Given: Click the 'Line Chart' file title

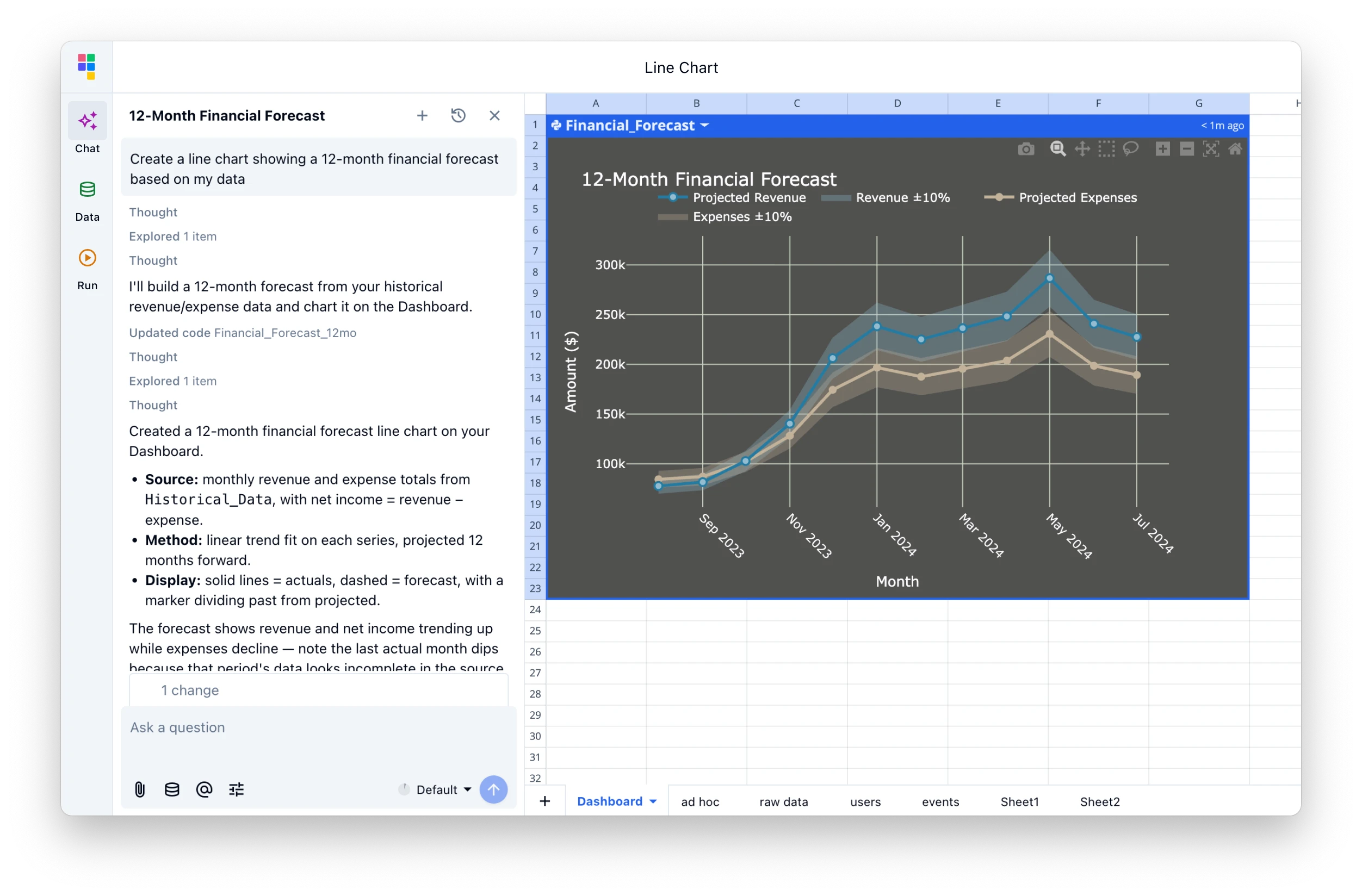Looking at the screenshot, I should pyautogui.click(x=680, y=67).
